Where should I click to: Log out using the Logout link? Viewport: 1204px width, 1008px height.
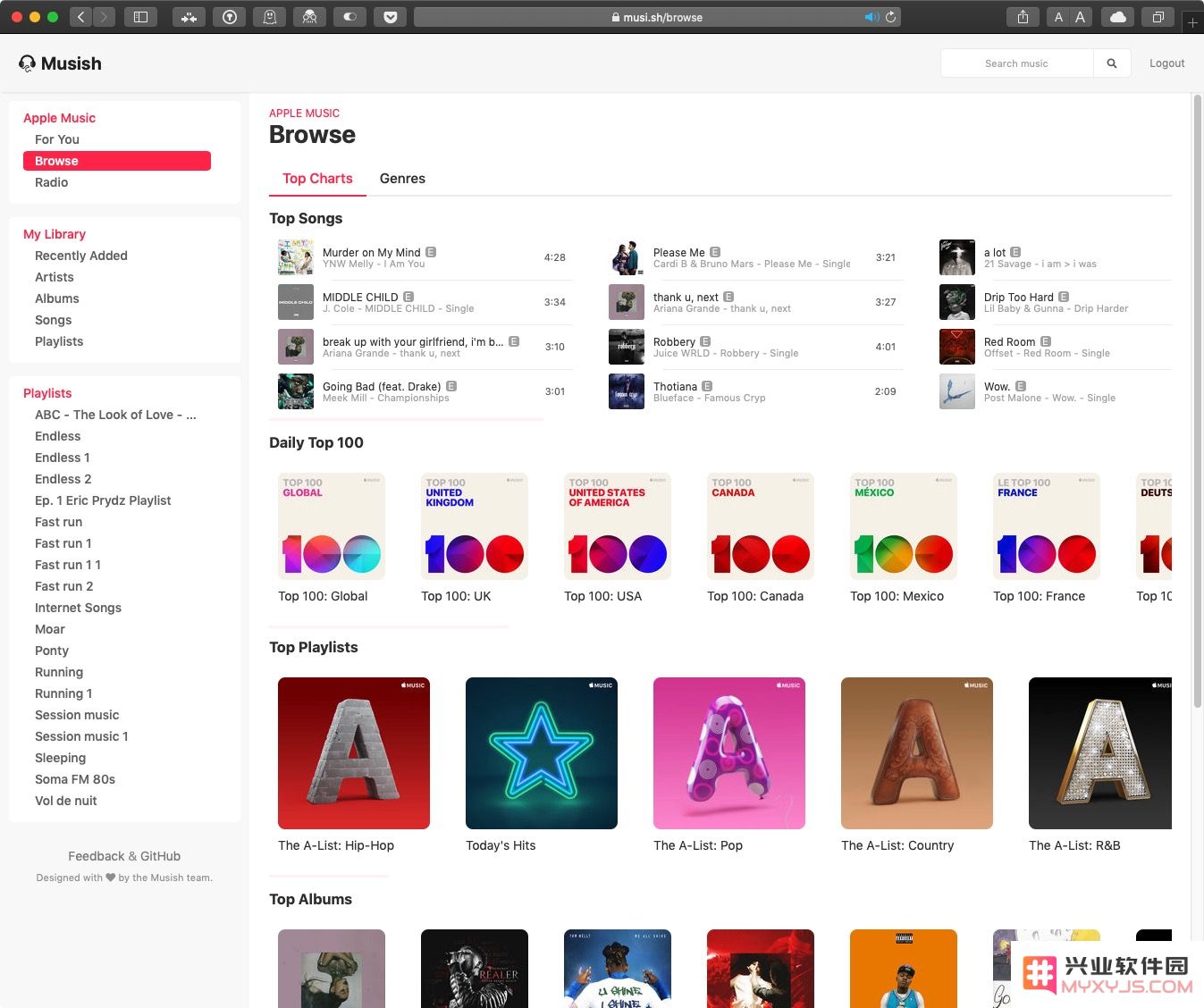tap(1166, 63)
